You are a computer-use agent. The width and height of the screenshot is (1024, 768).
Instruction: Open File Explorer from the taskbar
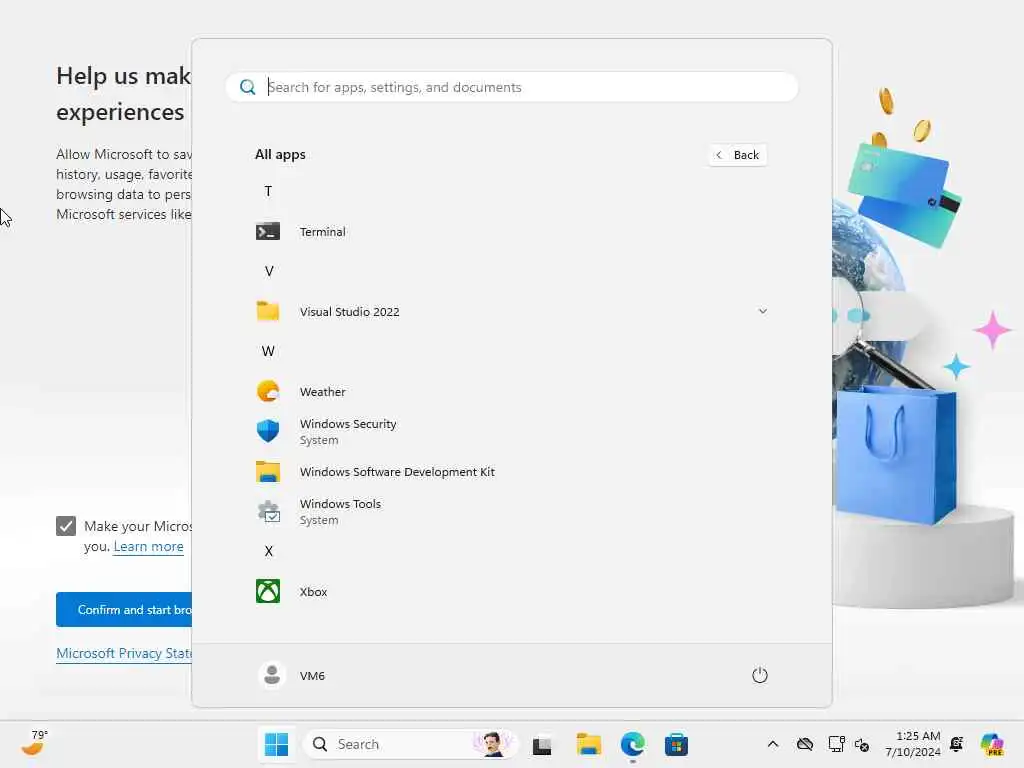coord(588,744)
